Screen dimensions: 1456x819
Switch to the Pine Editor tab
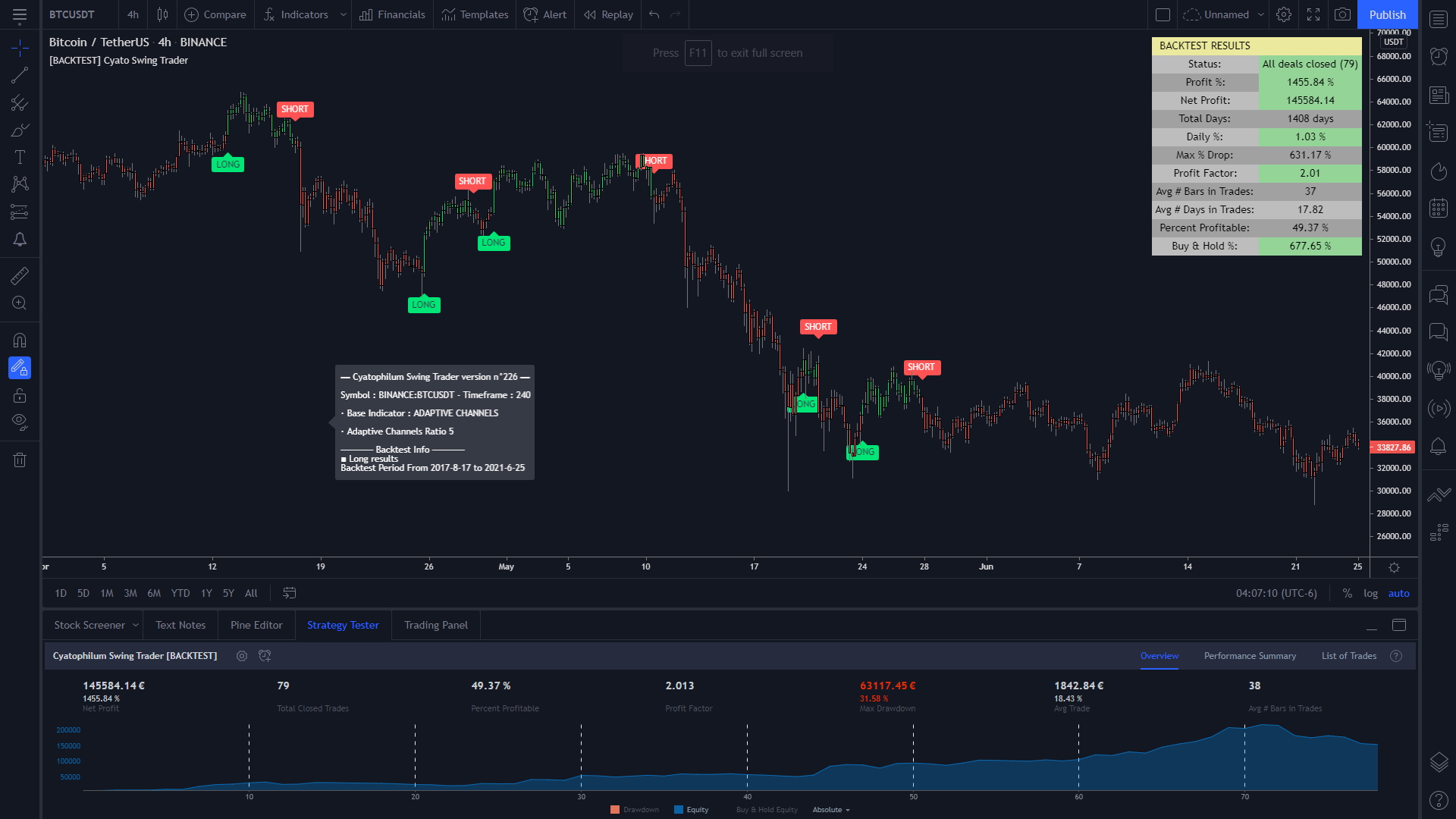point(256,625)
